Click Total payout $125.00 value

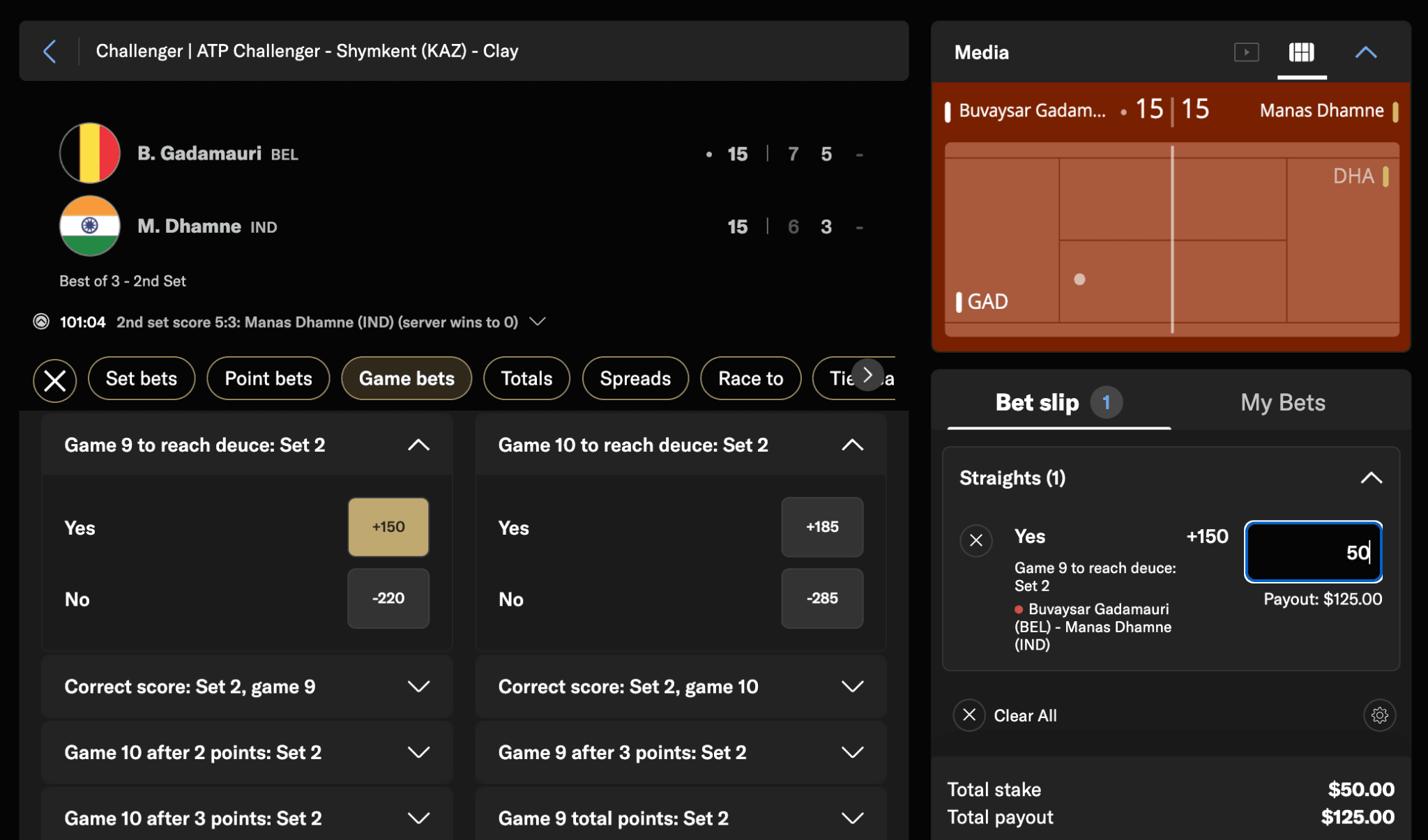pos(1358,817)
